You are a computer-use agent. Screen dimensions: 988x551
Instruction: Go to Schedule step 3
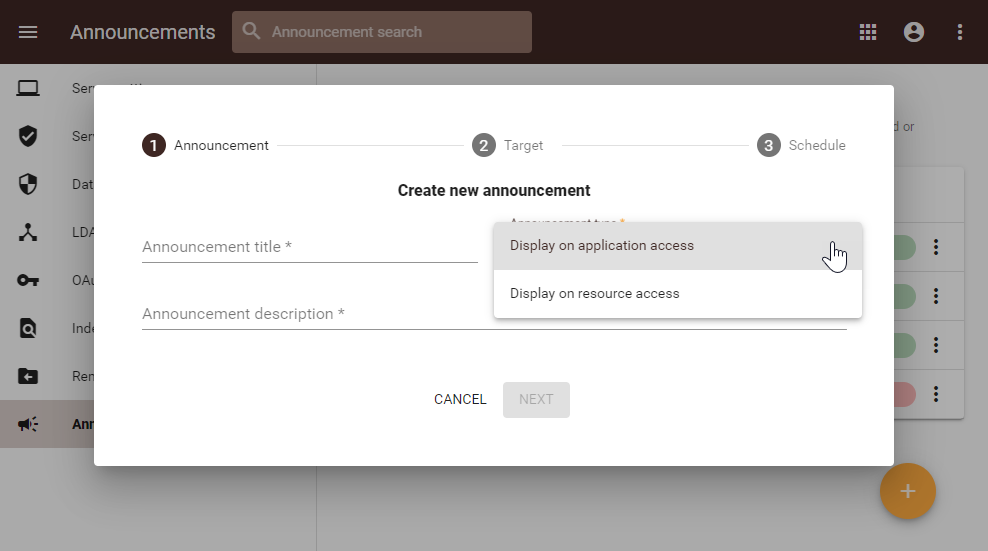[801, 146]
